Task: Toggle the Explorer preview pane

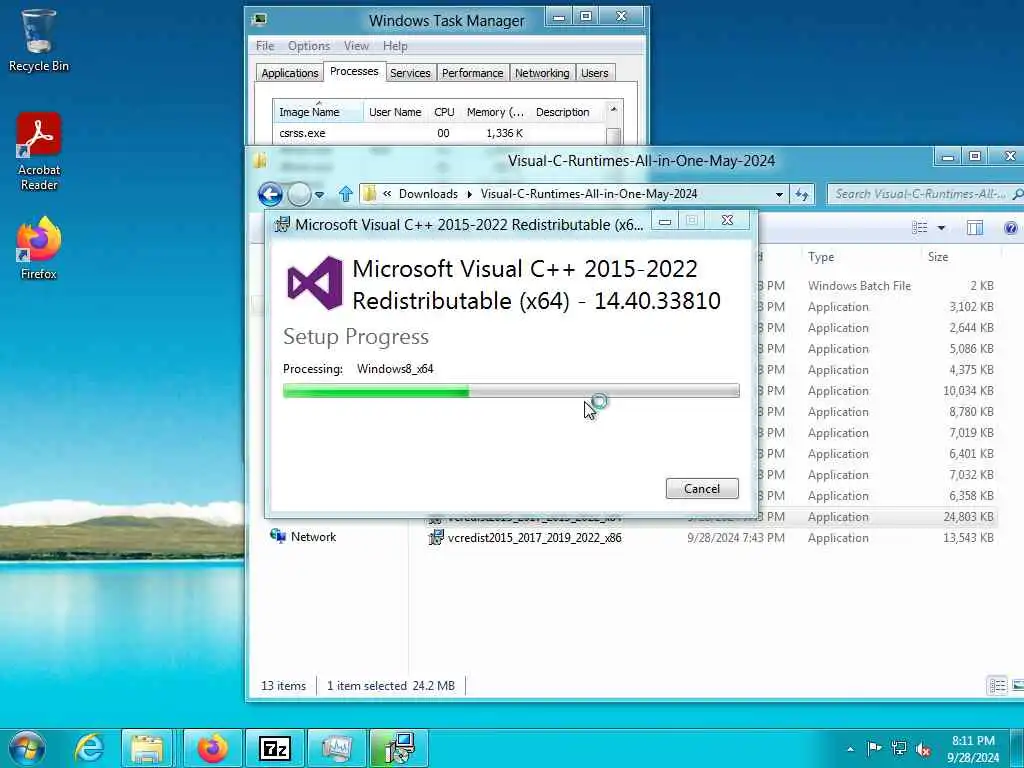Action: click(974, 227)
